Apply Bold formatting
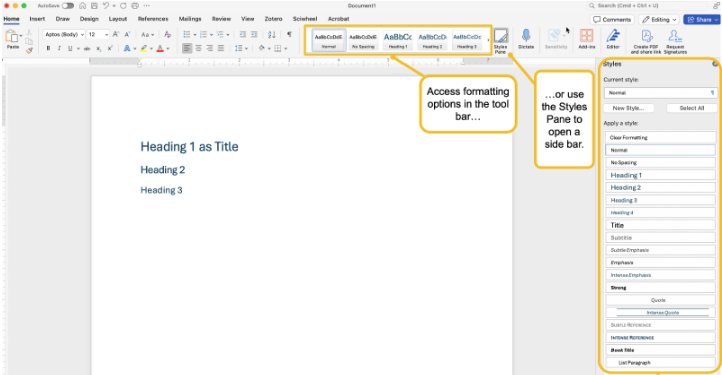This screenshot has height=375, width=722. (x=48, y=48)
